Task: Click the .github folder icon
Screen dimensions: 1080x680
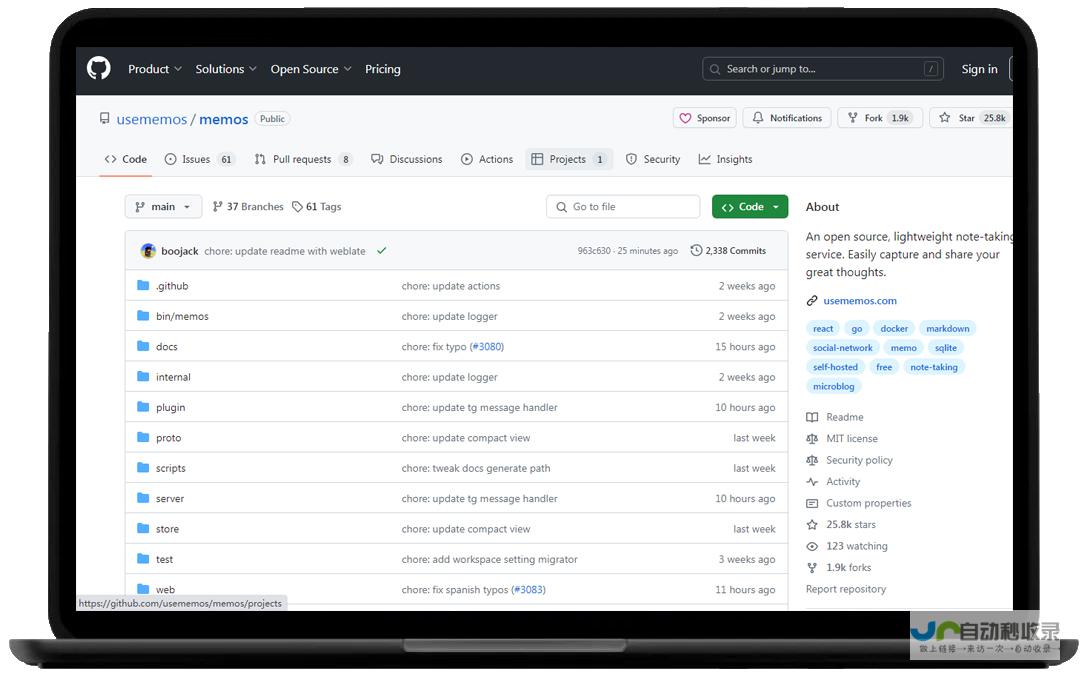Action: pos(143,285)
